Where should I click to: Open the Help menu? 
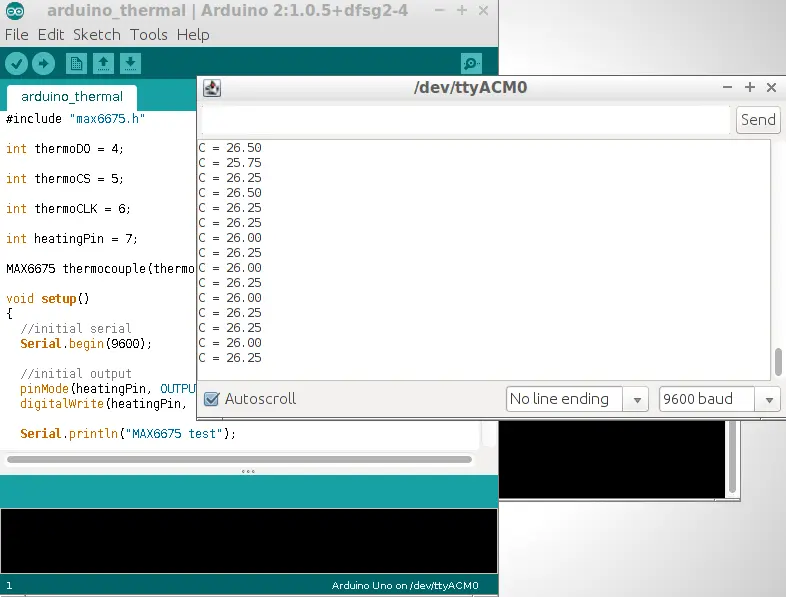click(193, 35)
